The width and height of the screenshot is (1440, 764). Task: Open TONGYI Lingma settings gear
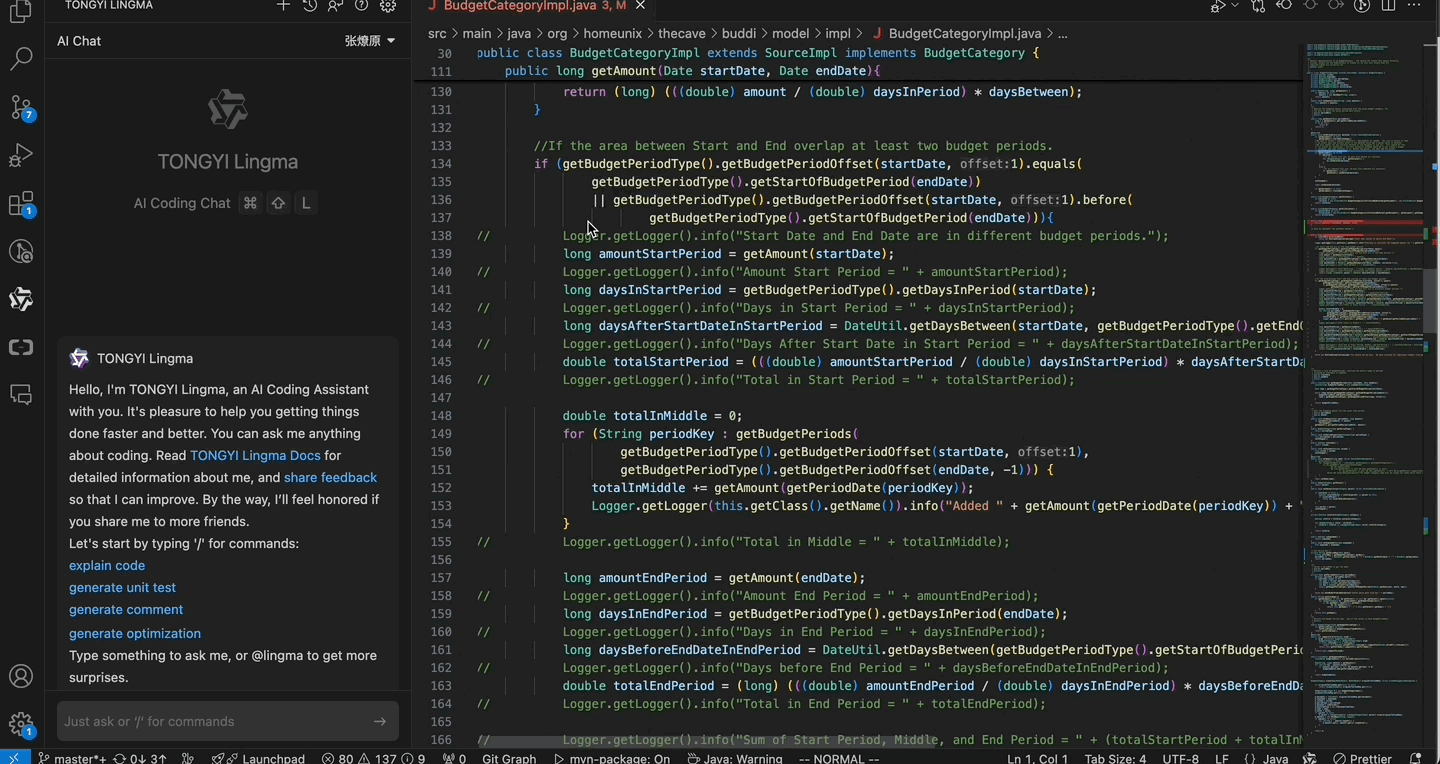(388, 6)
